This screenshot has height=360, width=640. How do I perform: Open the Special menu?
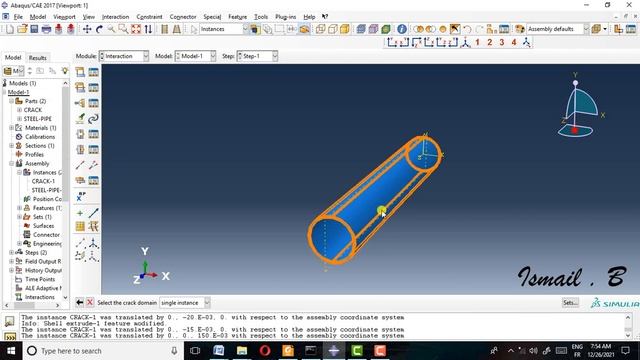(x=212, y=17)
